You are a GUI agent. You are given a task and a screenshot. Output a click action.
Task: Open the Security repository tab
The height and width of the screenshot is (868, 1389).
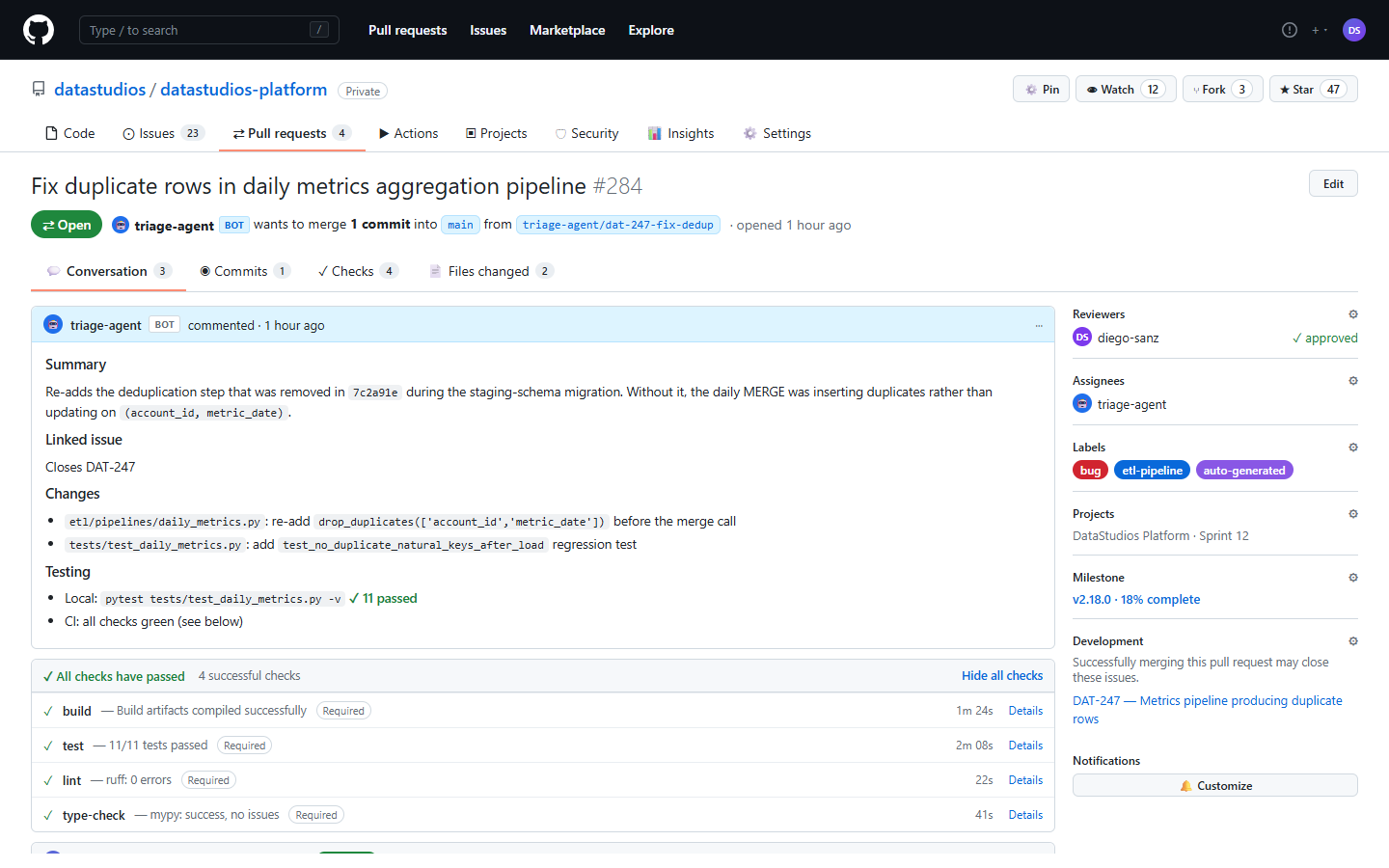(x=586, y=133)
